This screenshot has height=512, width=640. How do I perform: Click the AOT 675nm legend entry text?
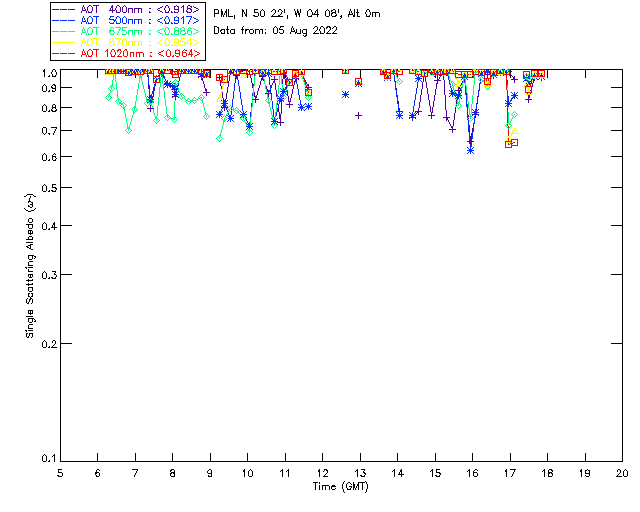click(140, 31)
